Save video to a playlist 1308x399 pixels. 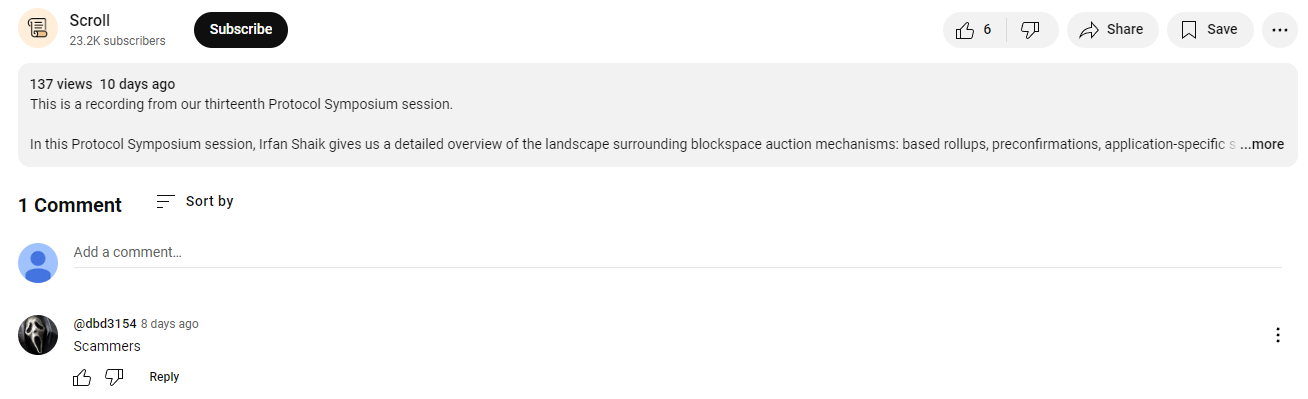pos(1210,30)
